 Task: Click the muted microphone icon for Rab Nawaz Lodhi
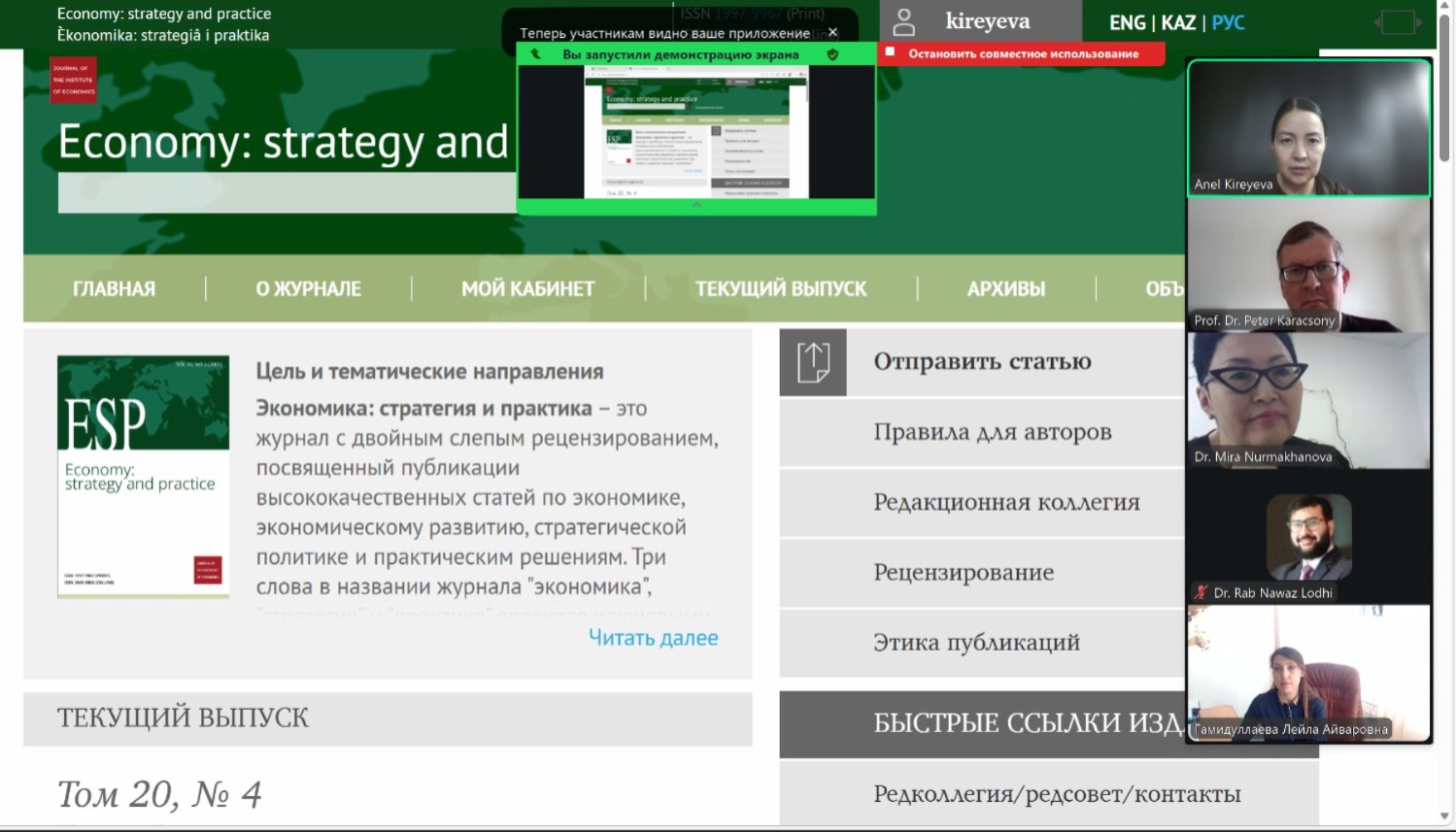coord(1202,592)
